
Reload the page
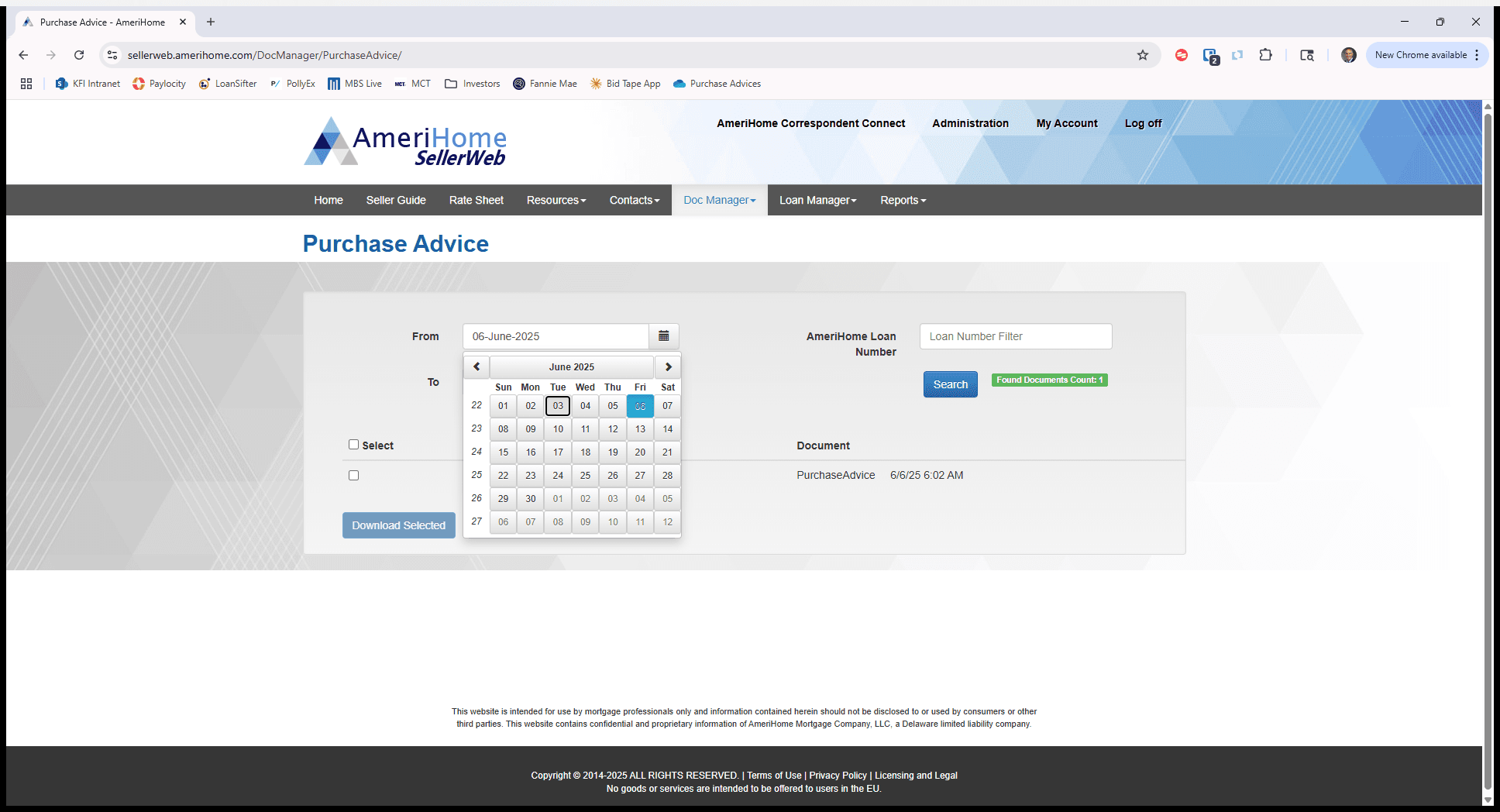tap(79, 55)
